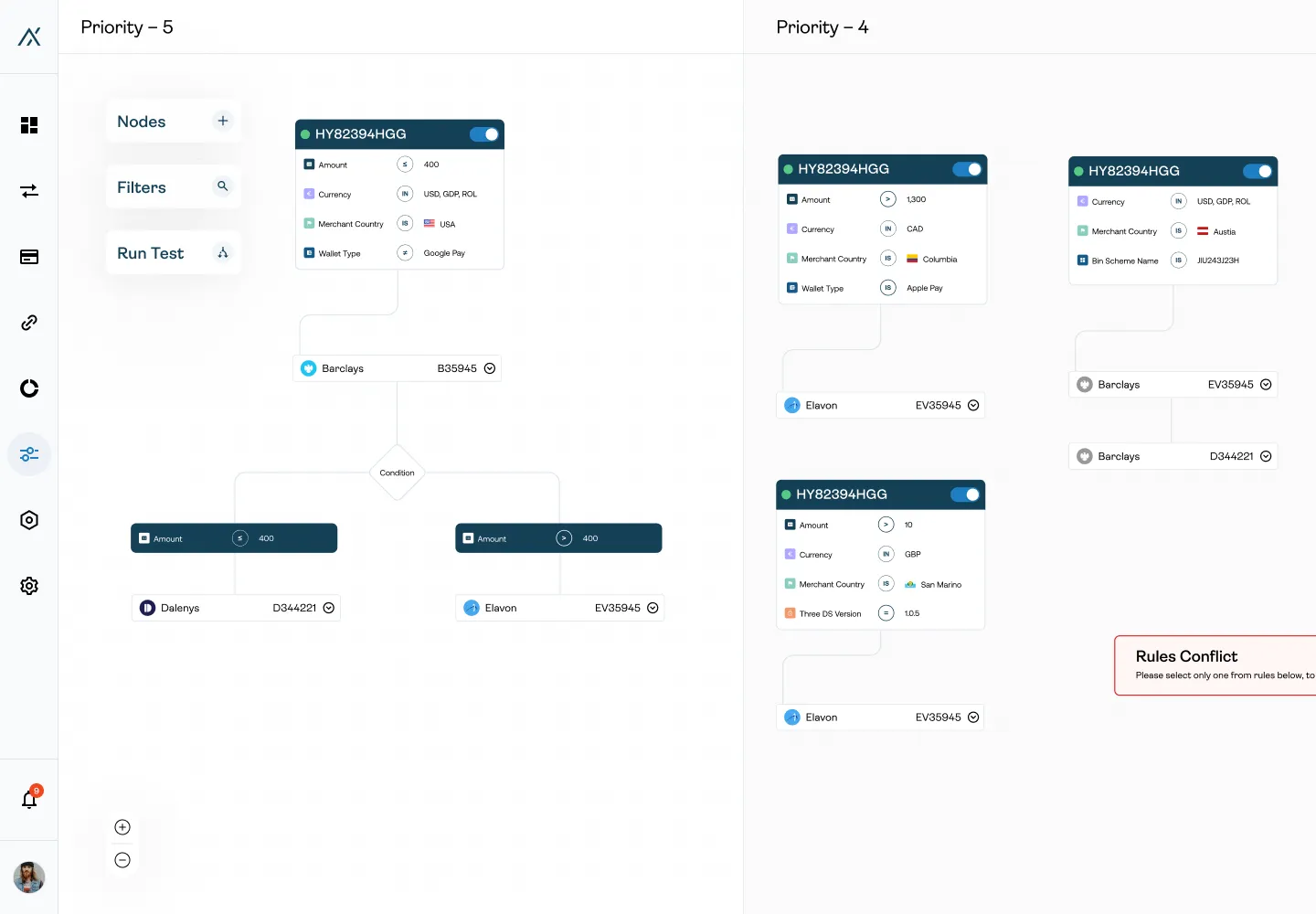Open the card payments sidebar icon

tap(29, 257)
